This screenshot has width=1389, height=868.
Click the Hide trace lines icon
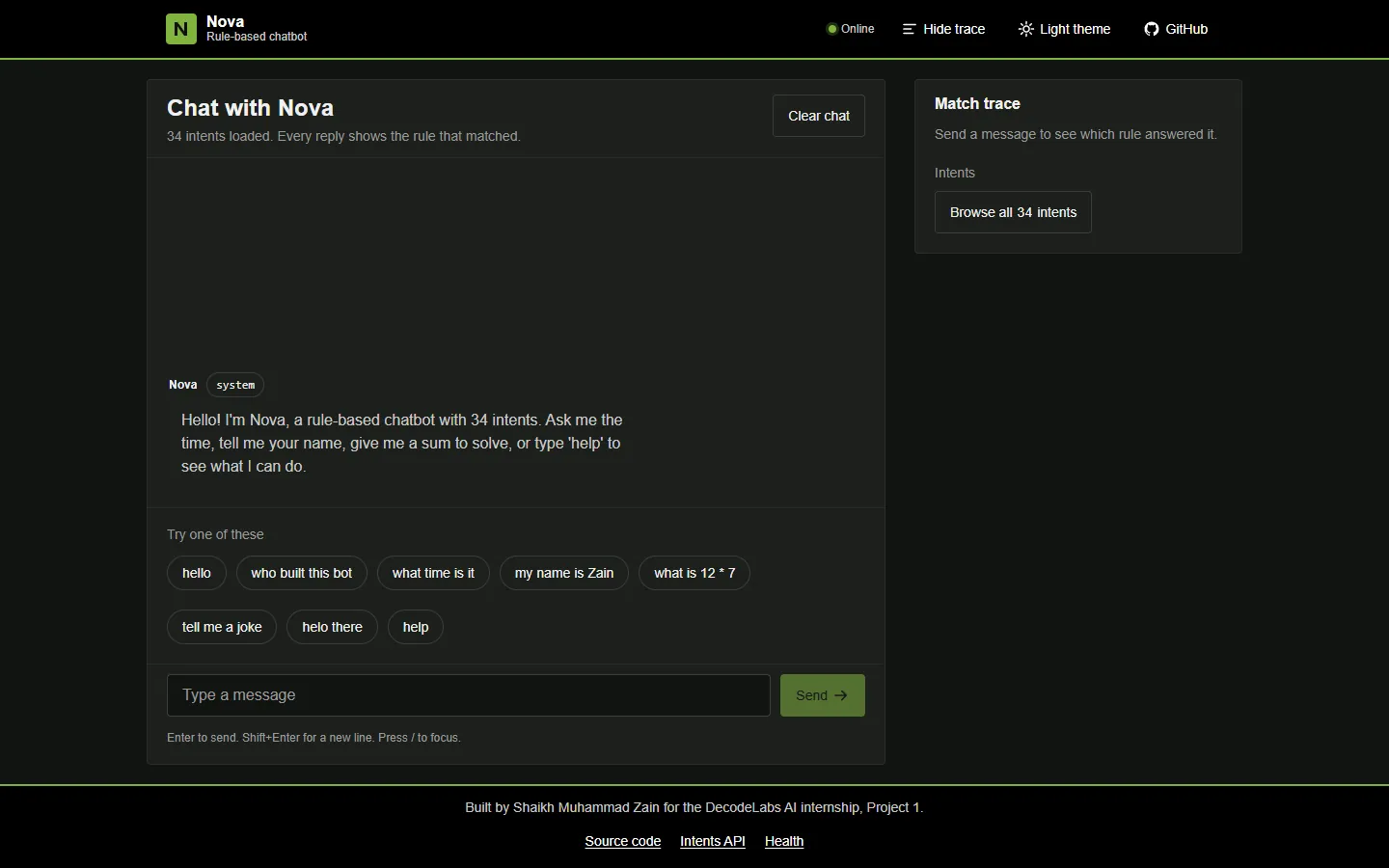tap(909, 29)
